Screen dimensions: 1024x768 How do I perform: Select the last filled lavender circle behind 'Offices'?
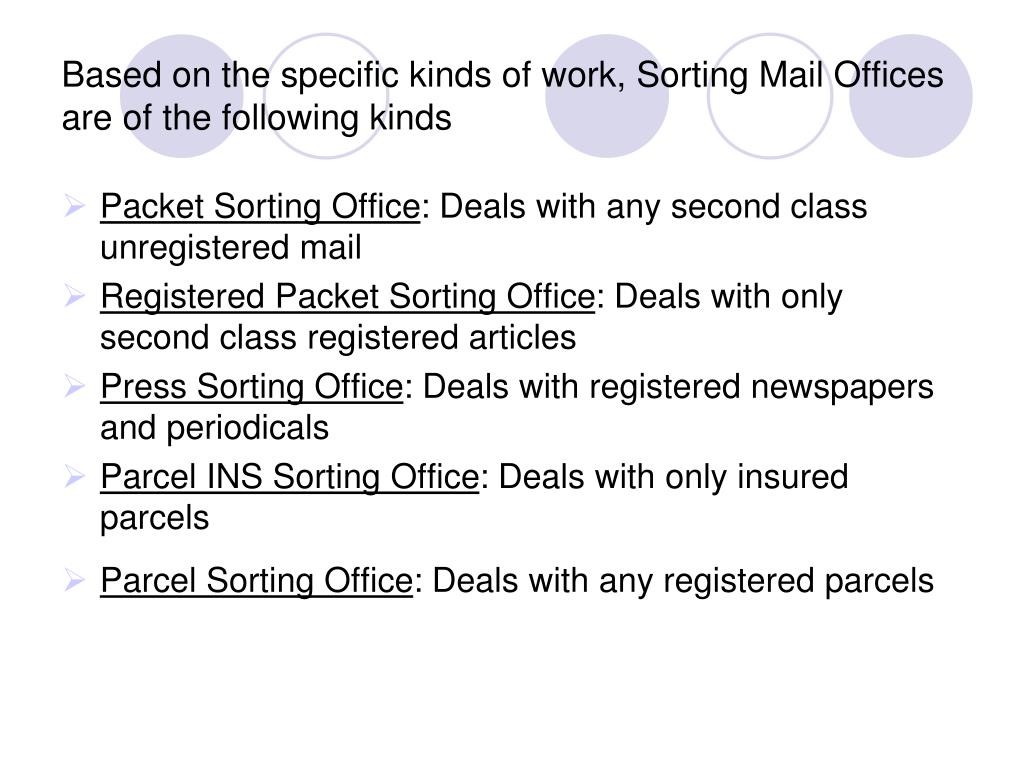click(911, 96)
